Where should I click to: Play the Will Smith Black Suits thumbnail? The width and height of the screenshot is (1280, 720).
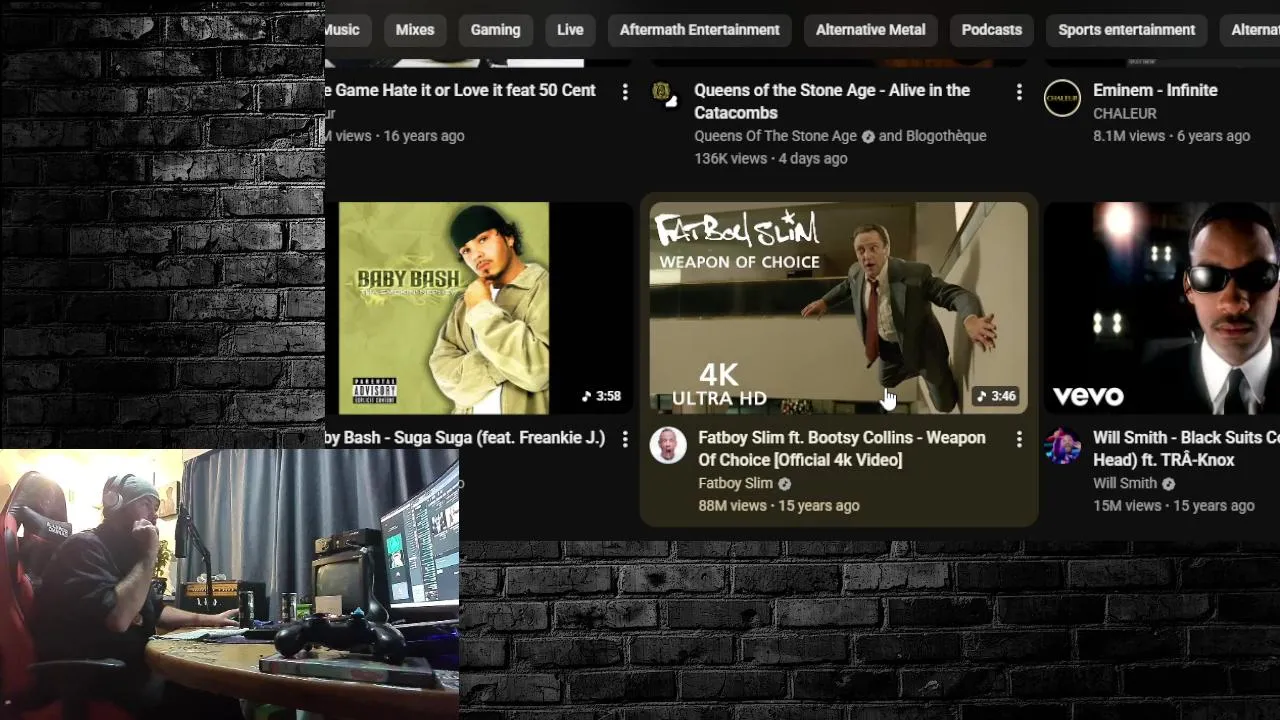coord(1162,308)
